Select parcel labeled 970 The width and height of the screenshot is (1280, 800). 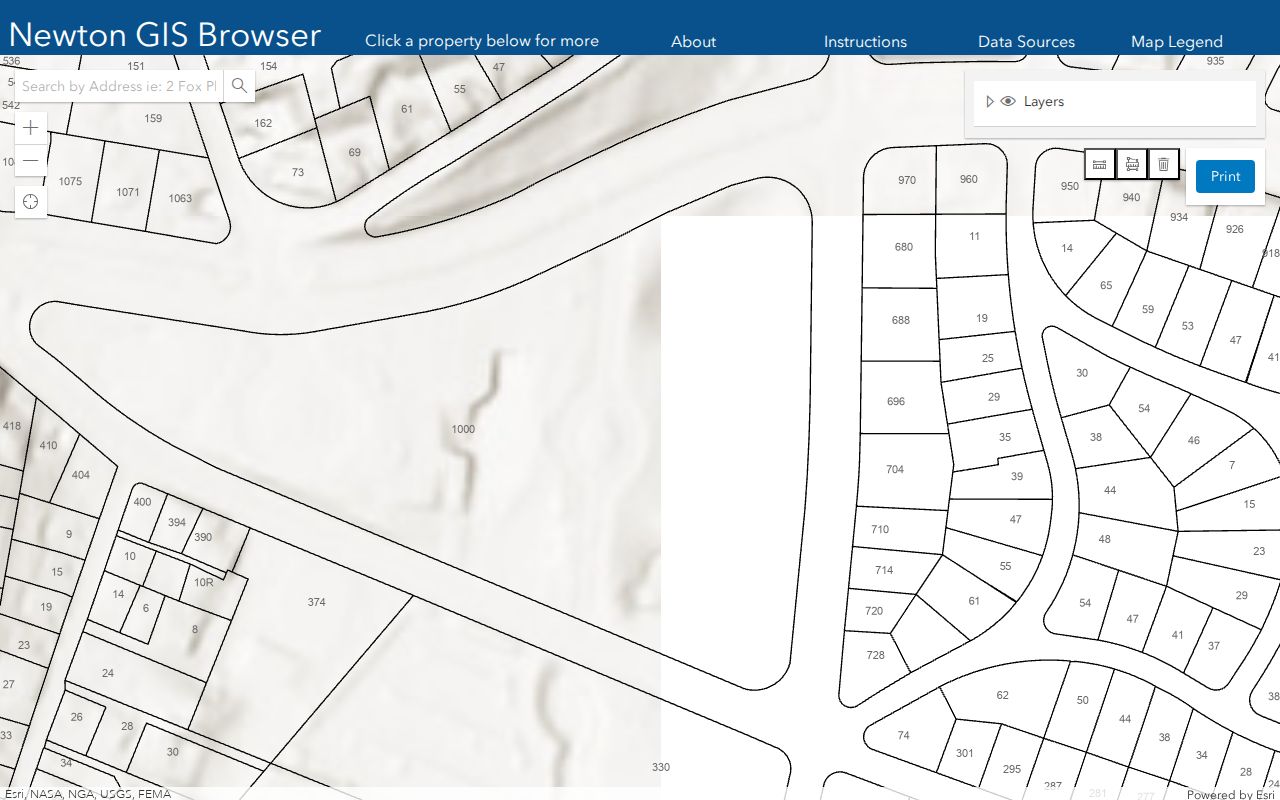(x=907, y=180)
